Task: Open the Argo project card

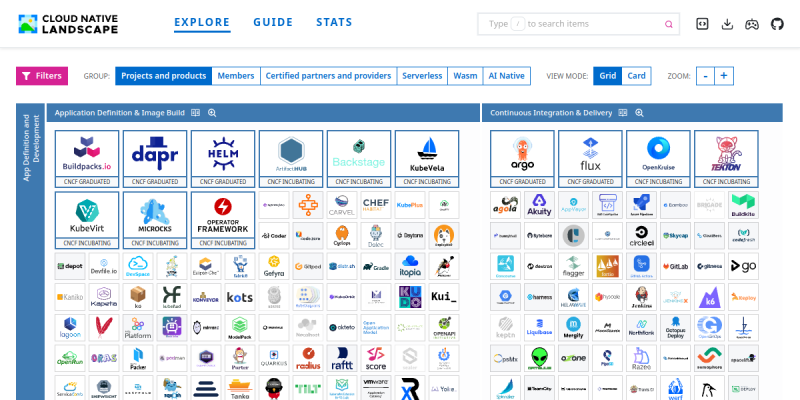Action: (x=522, y=159)
